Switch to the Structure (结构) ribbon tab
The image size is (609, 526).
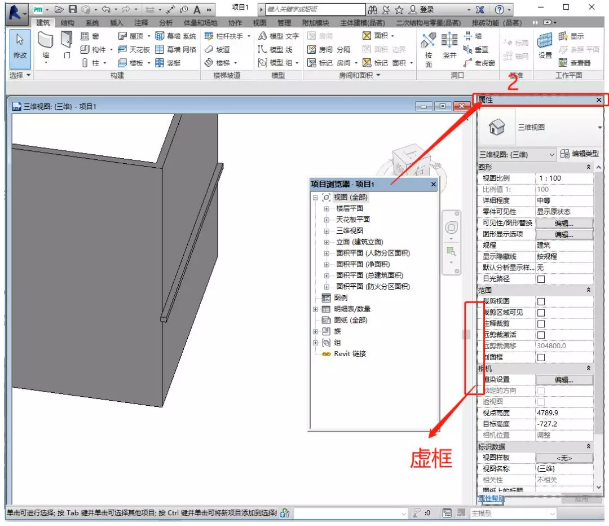pyautogui.click(x=67, y=23)
